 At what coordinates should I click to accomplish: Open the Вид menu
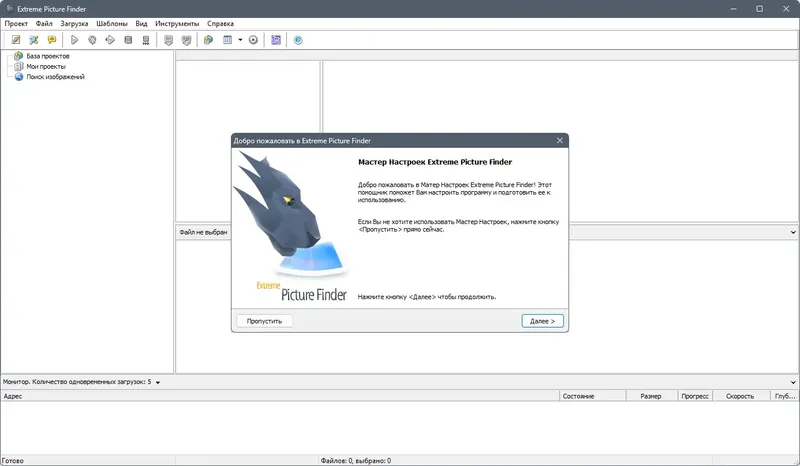[x=141, y=23]
